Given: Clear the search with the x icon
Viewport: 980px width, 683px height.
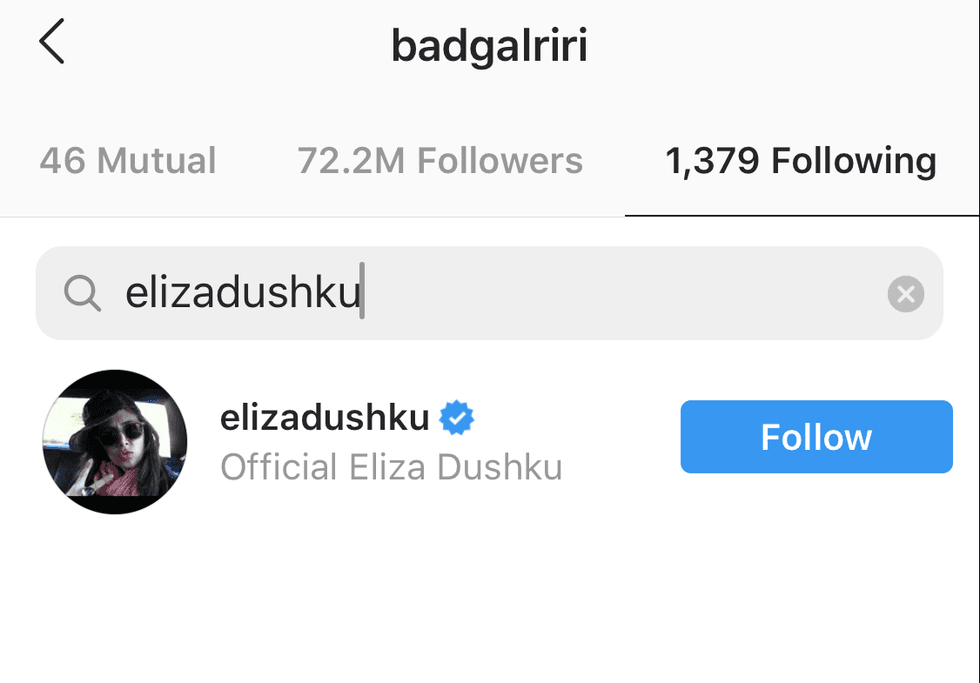Looking at the screenshot, I should pyautogui.click(x=906, y=294).
